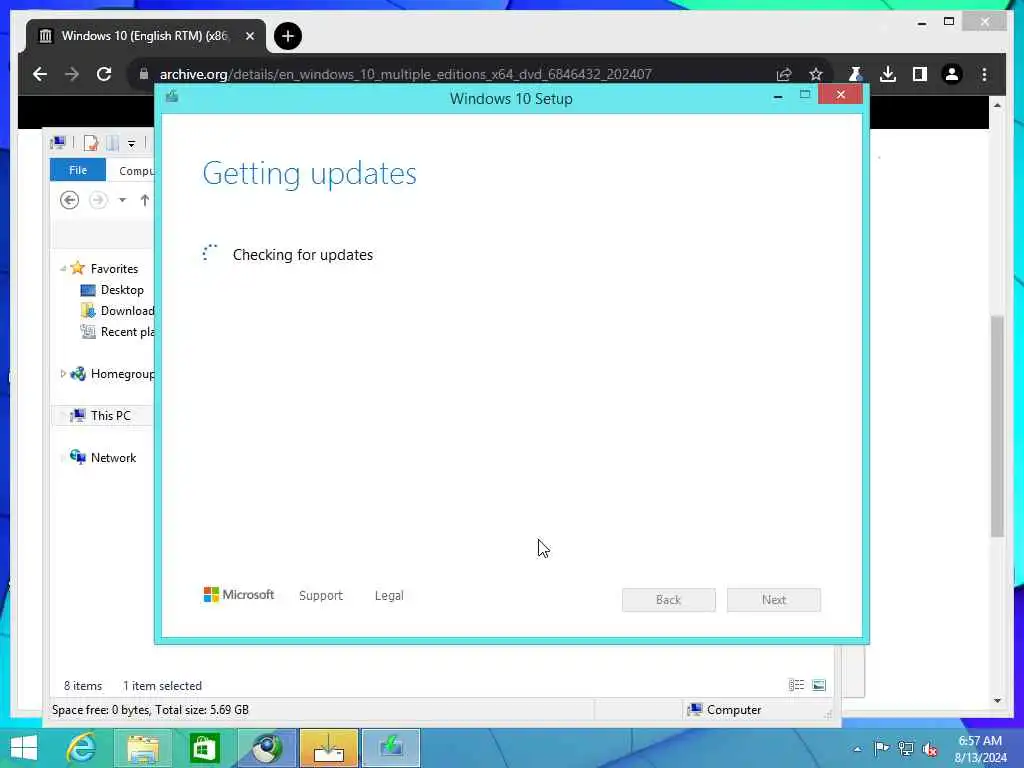This screenshot has width=1024, height=768.
Task: Click Explorer forward arrow
Action: coord(98,200)
